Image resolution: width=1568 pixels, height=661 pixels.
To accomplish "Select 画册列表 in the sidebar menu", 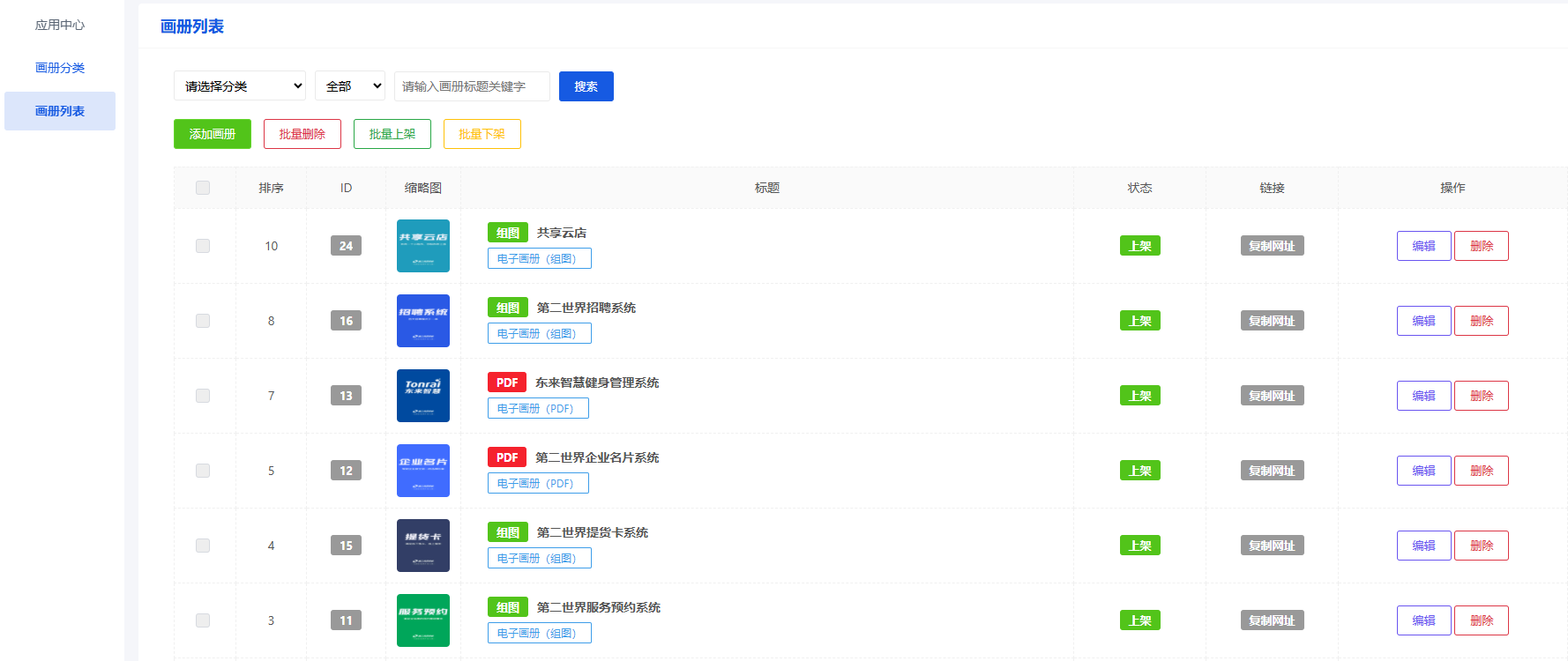I will [60, 111].
